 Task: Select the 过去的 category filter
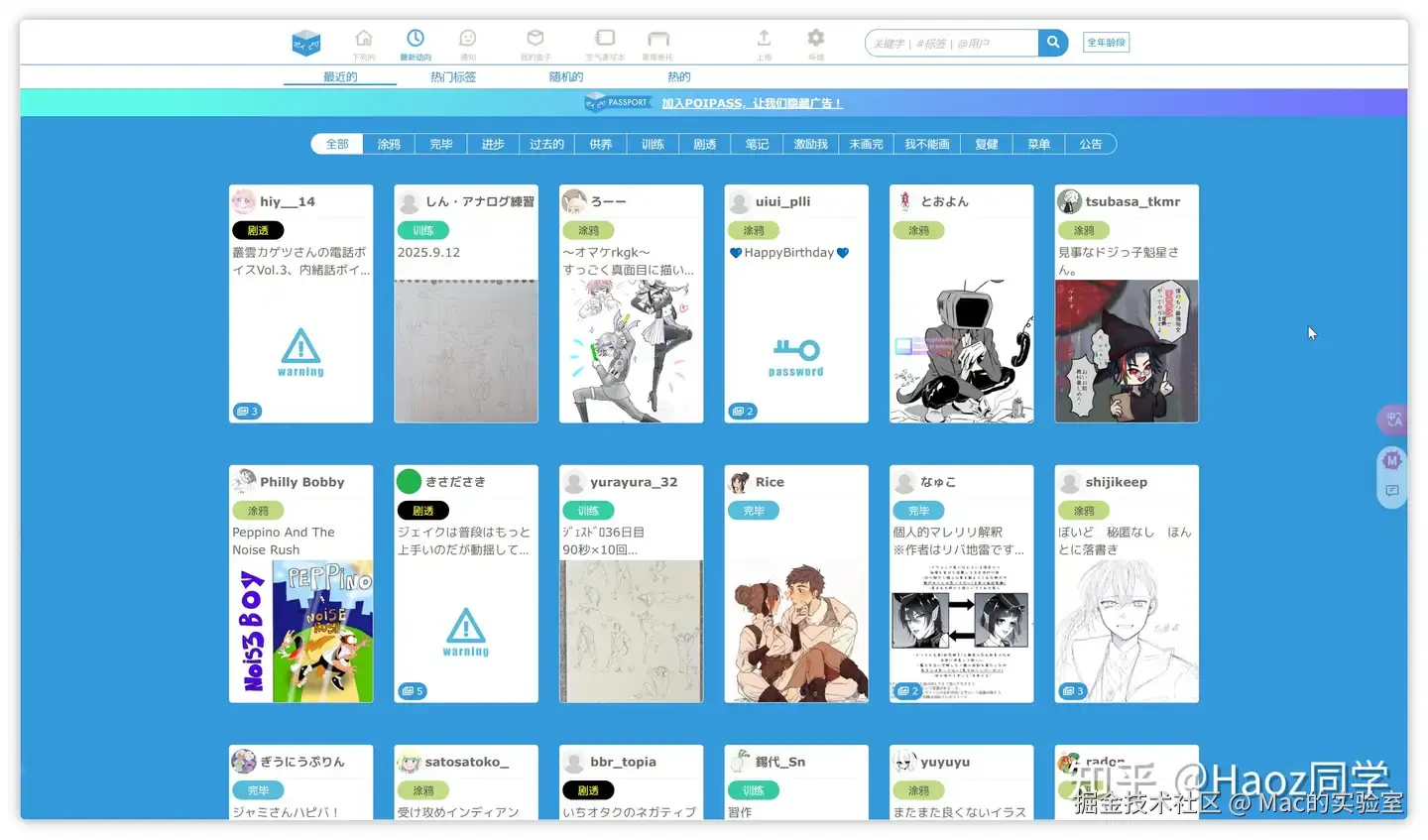click(546, 144)
